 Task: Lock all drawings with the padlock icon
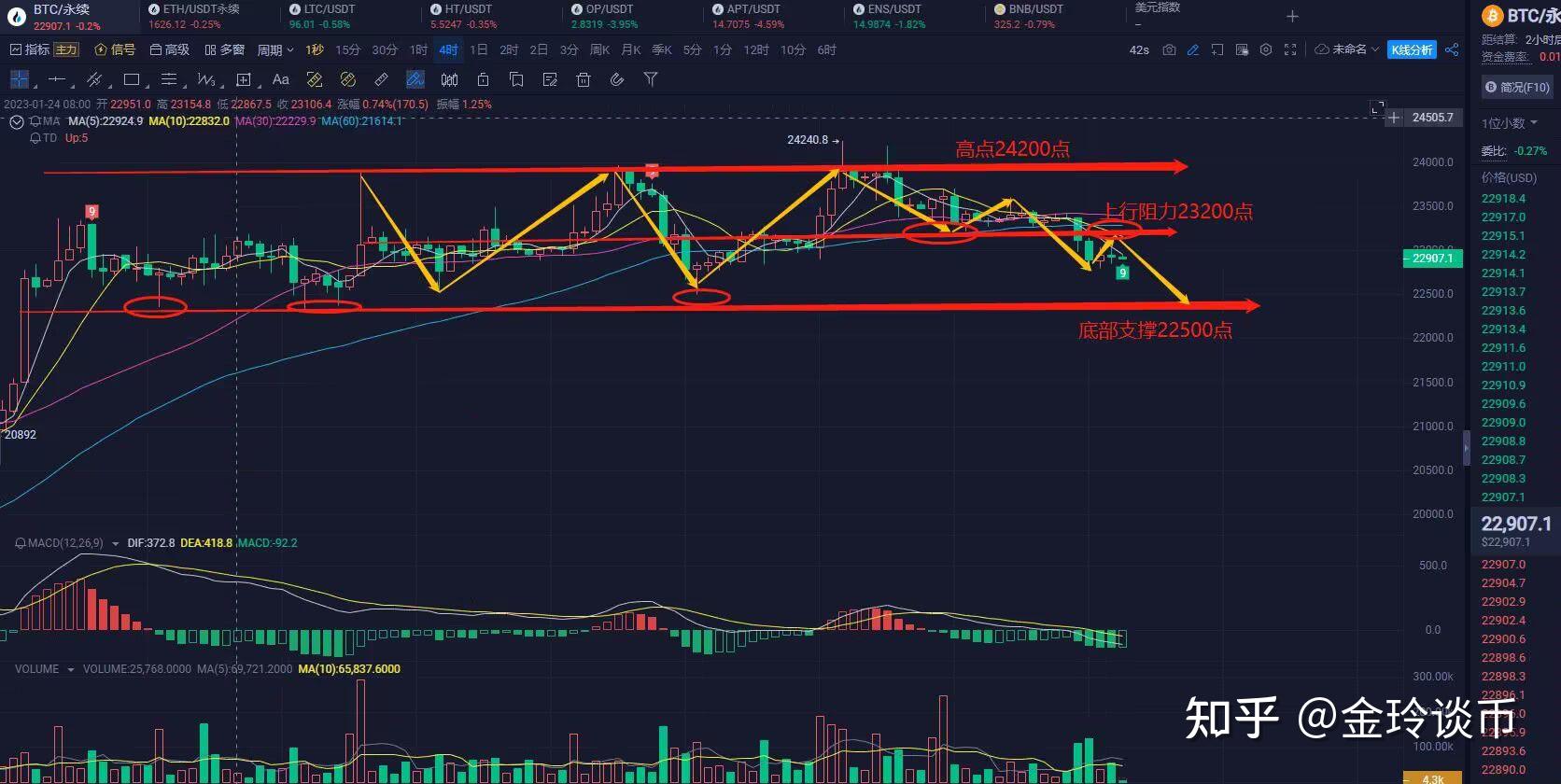(483, 79)
